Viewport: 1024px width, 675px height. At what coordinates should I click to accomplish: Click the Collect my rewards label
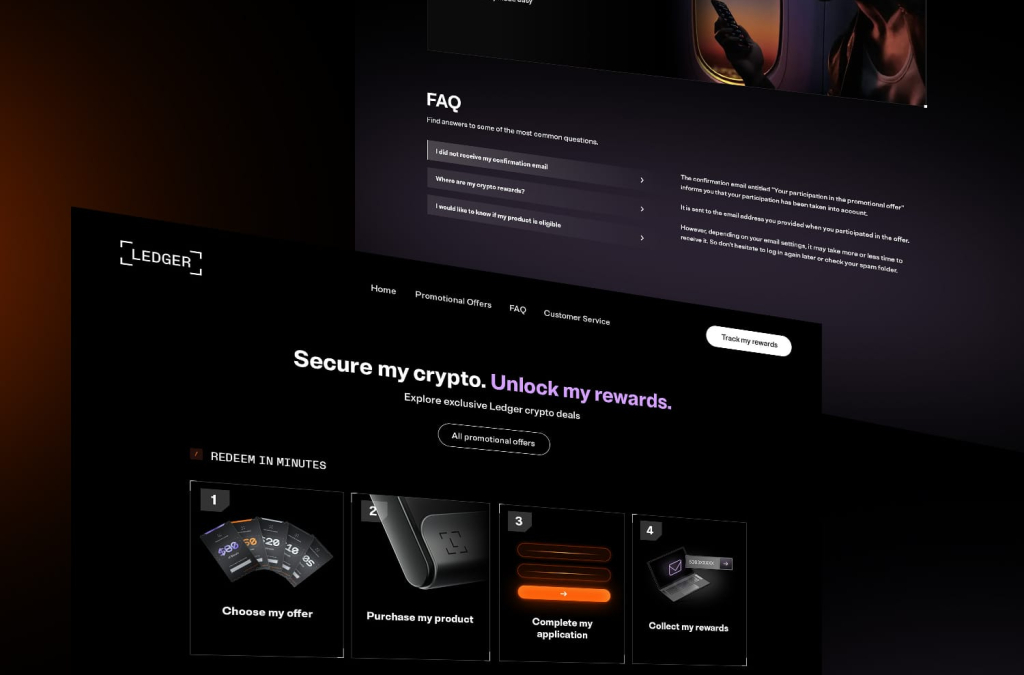pos(688,627)
